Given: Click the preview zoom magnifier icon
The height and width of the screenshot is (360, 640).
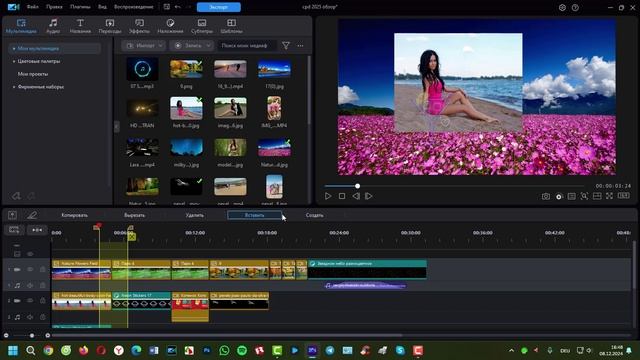Looking at the screenshot, I should pyautogui.click(x=584, y=196).
